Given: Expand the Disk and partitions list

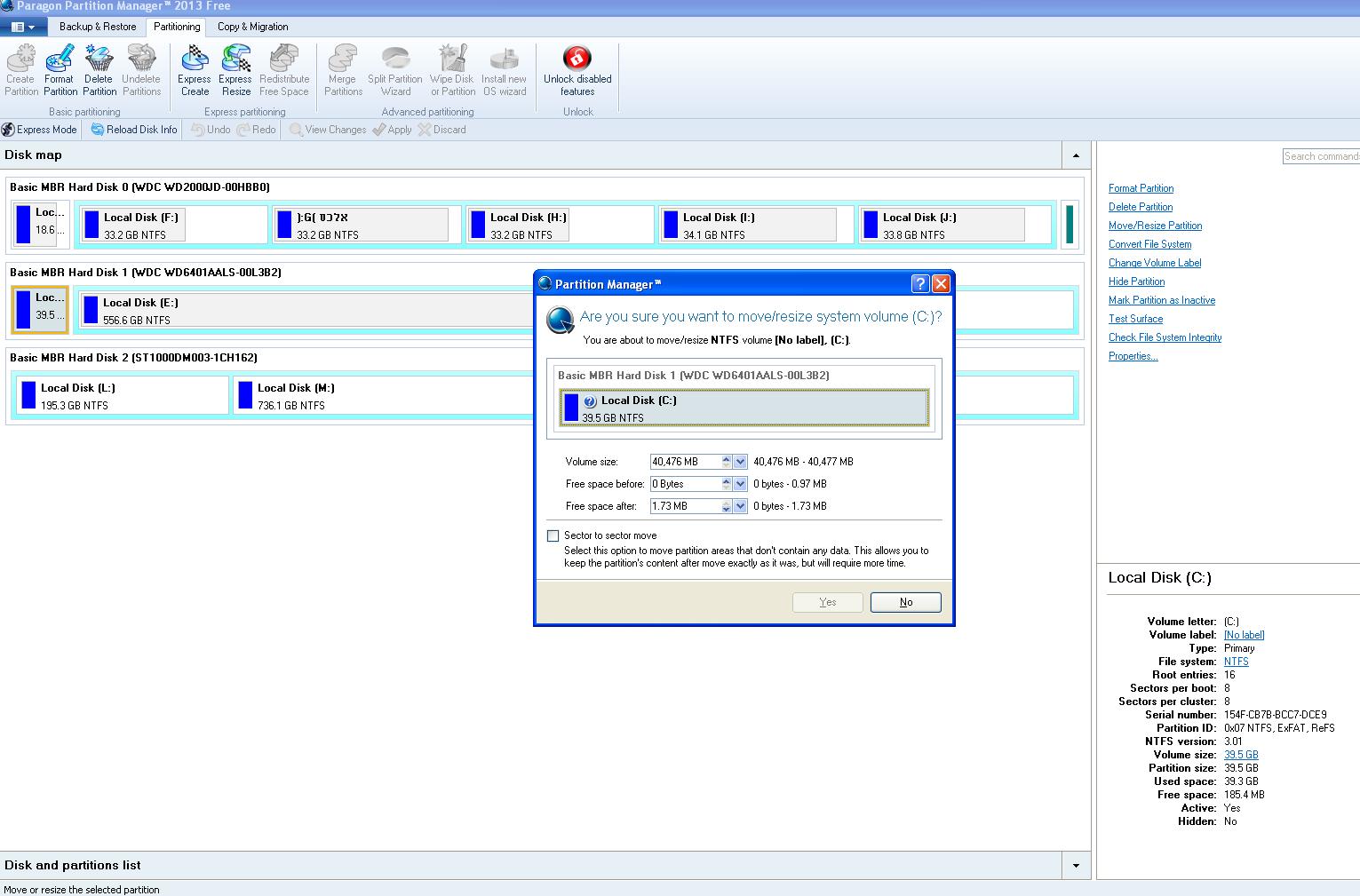Looking at the screenshot, I should (x=1076, y=866).
